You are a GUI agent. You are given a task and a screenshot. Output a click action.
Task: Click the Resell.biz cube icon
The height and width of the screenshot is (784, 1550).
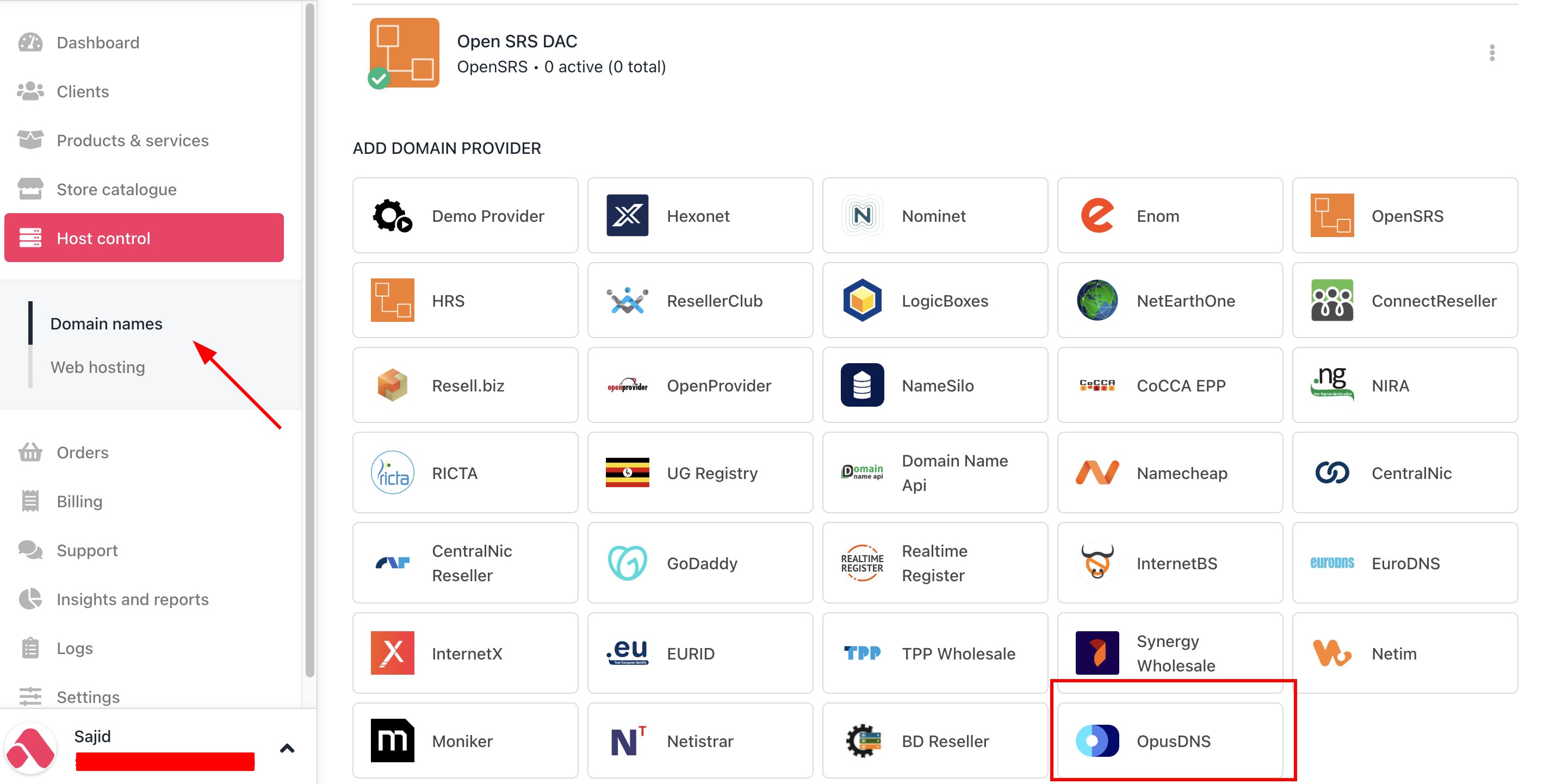click(x=392, y=385)
